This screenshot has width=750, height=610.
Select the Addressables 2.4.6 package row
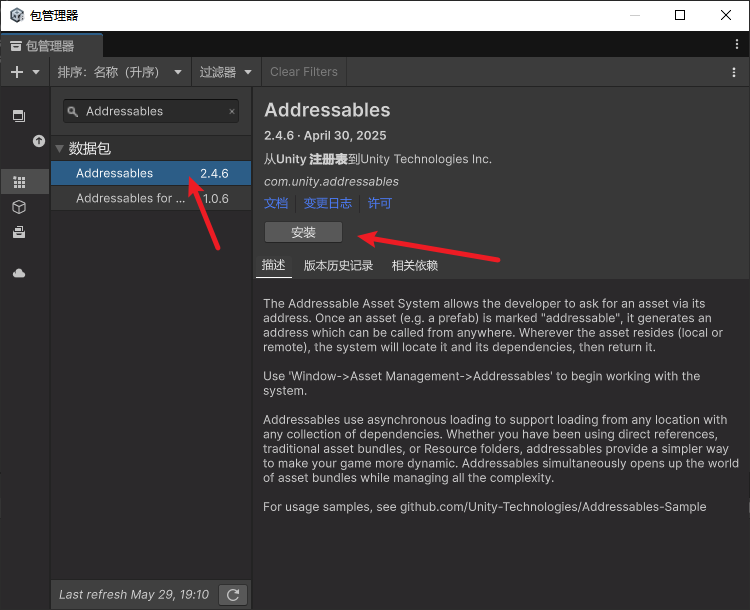pyautogui.click(x=151, y=173)
